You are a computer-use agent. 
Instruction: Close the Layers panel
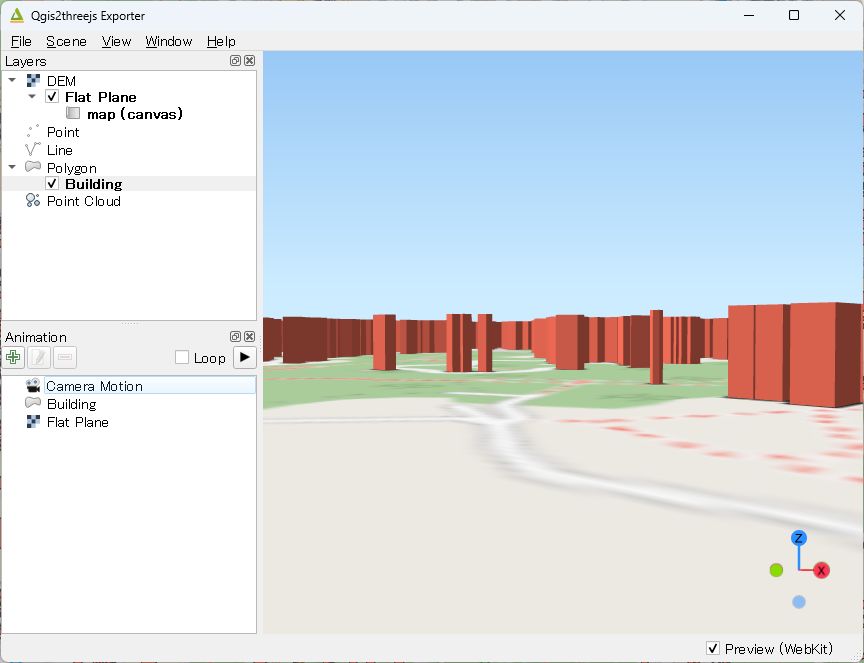250,61
